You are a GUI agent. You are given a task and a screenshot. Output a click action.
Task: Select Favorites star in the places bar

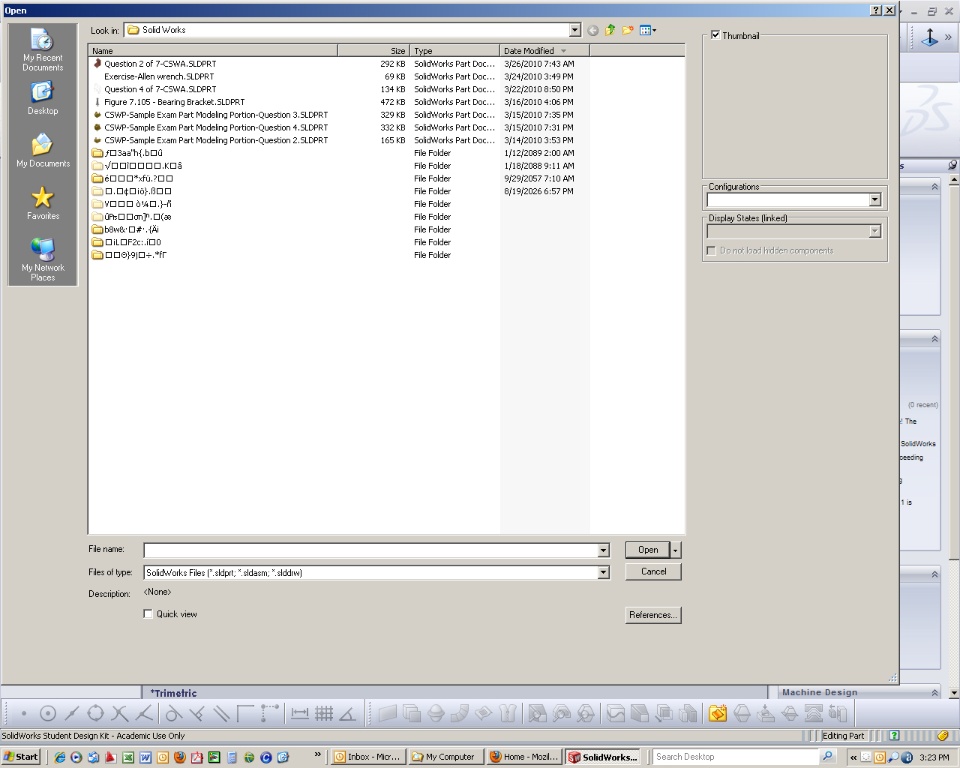43,203
